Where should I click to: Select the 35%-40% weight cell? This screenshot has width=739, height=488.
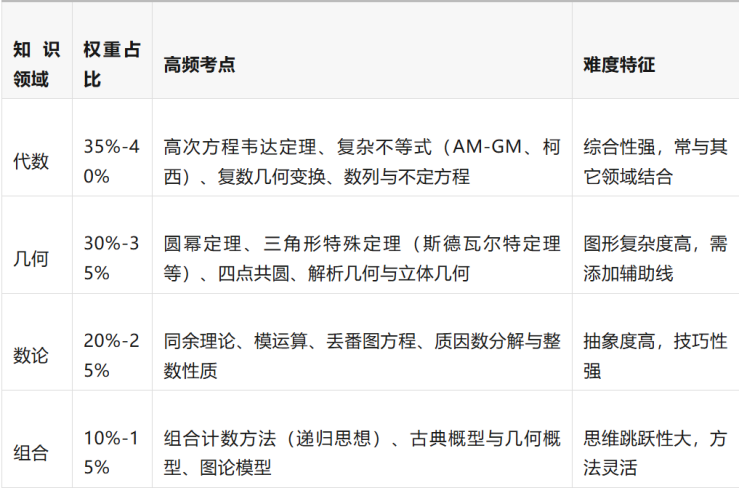coord(111,161)
